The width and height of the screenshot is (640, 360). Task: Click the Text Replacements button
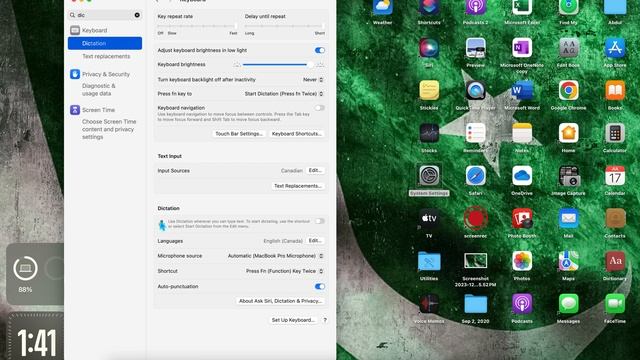click(298, 186)
